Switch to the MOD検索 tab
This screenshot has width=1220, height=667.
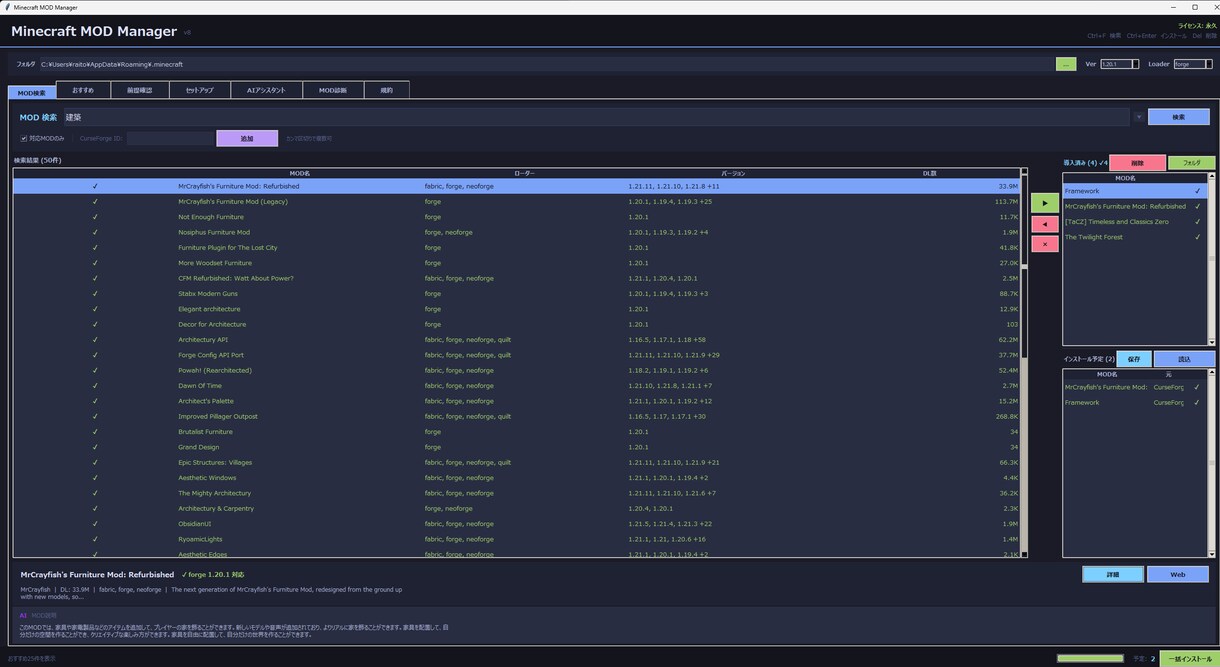tap(32, 92)
